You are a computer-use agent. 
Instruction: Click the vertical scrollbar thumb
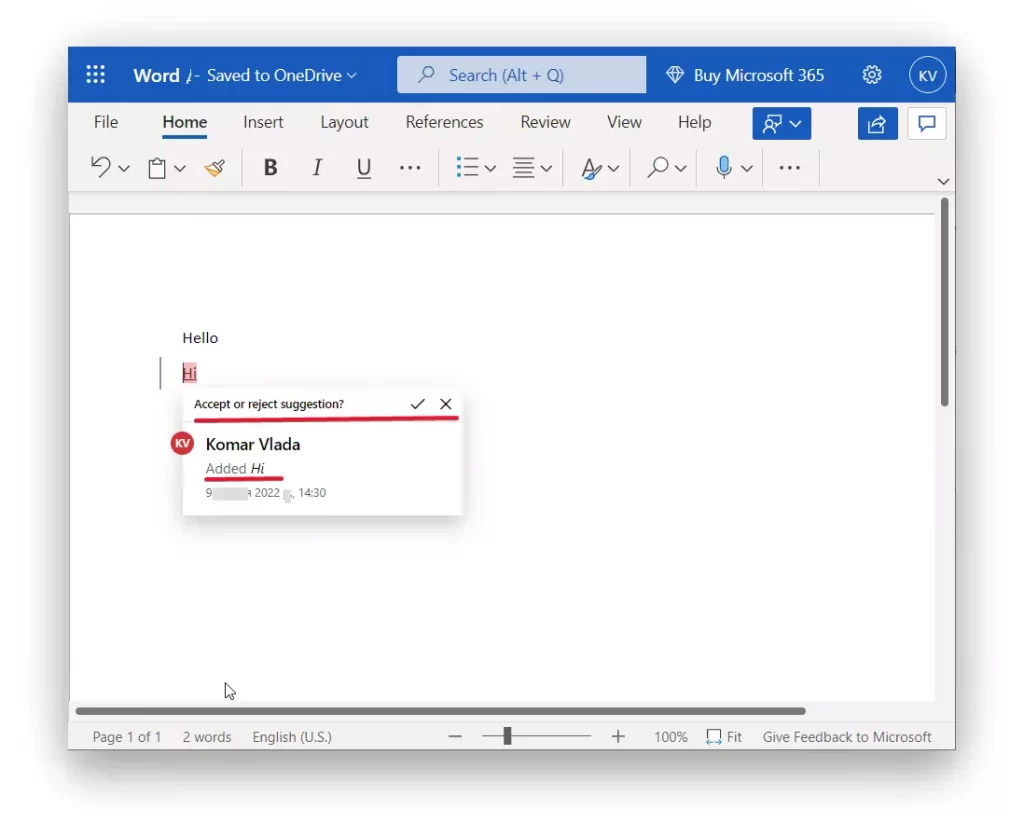(x=944, y=302)
